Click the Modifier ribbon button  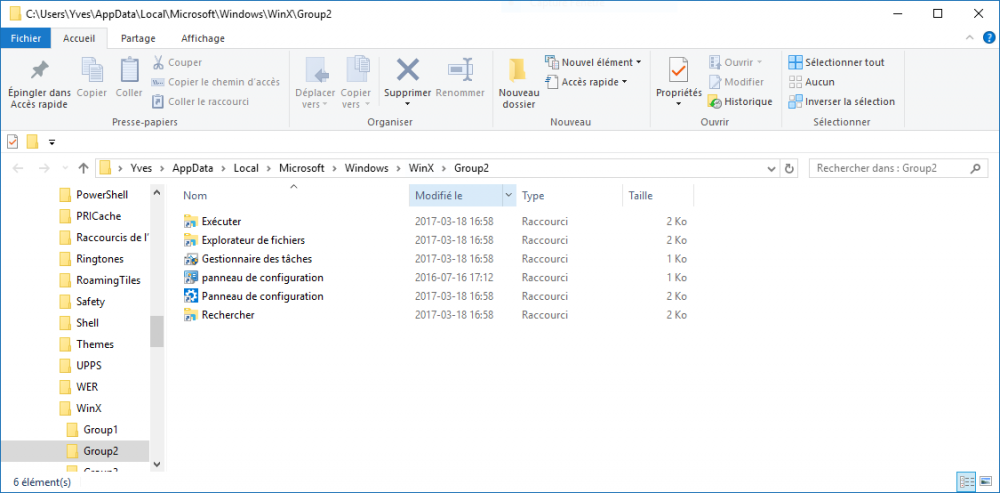[735, 82]
